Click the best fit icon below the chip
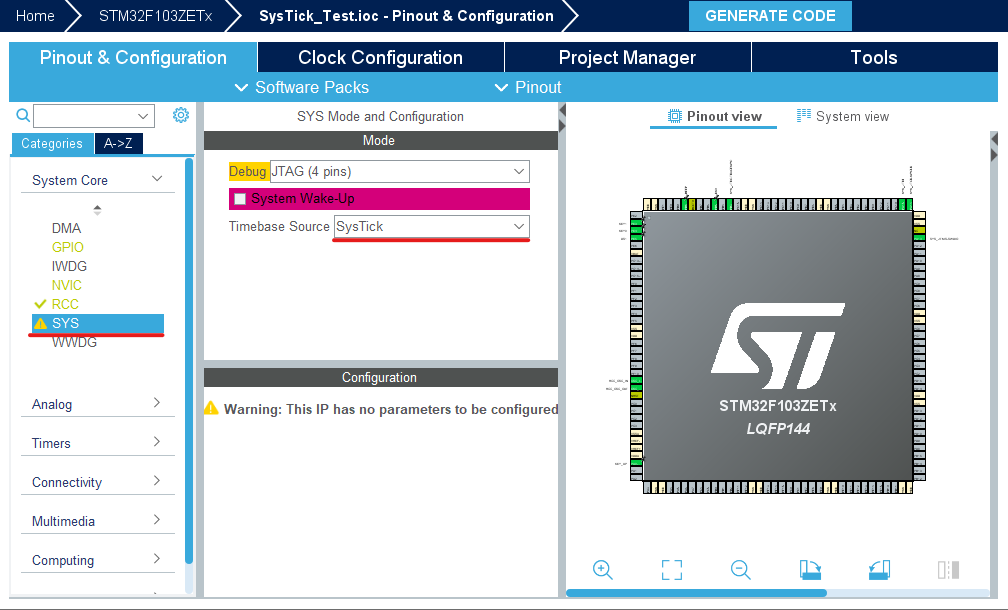 click(671, 569)
